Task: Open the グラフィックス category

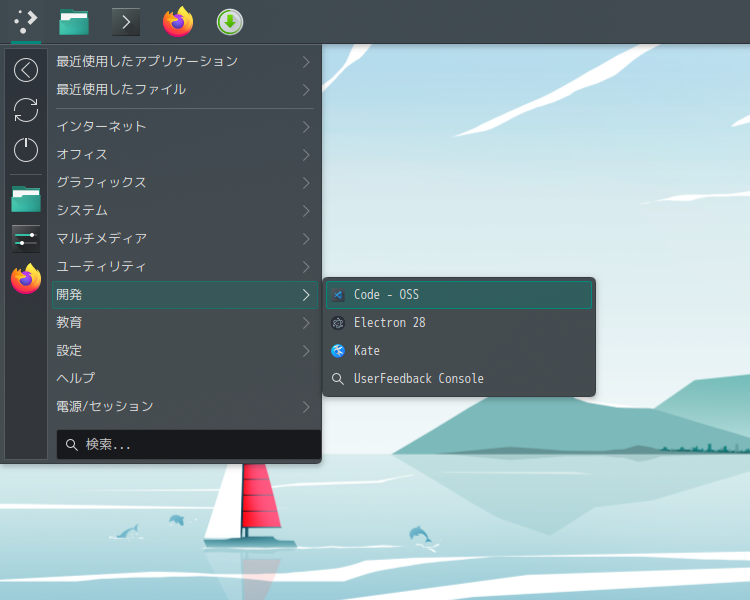Action: [x=184, y=183]
